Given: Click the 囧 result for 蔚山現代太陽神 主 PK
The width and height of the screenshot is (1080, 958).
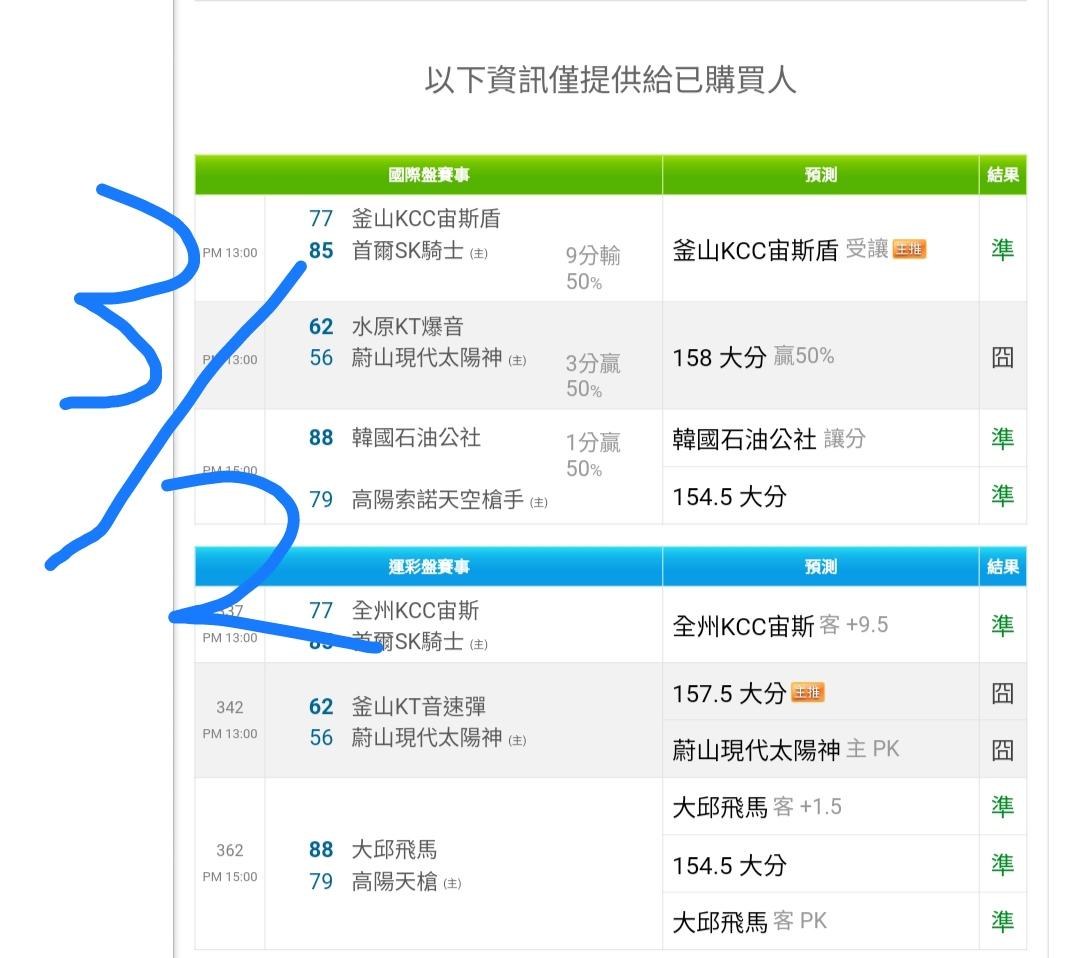Looking at the screenshot, I should (x=1002, y=750).
